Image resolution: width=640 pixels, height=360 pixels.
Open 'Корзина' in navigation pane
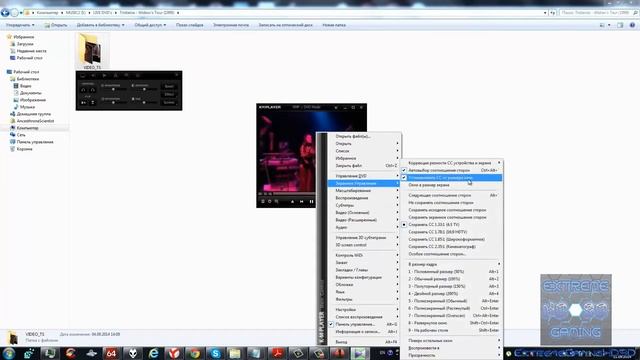click(x=24, y=149)
